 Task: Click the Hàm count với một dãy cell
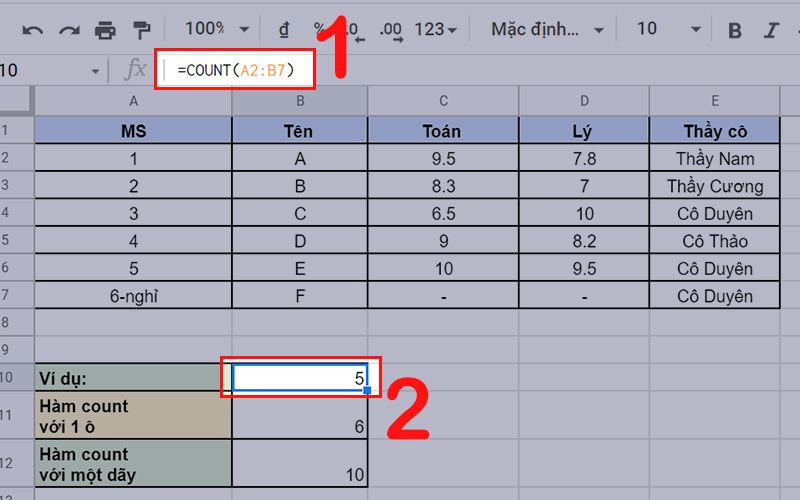pyautogui.click(x=133, y=463)
